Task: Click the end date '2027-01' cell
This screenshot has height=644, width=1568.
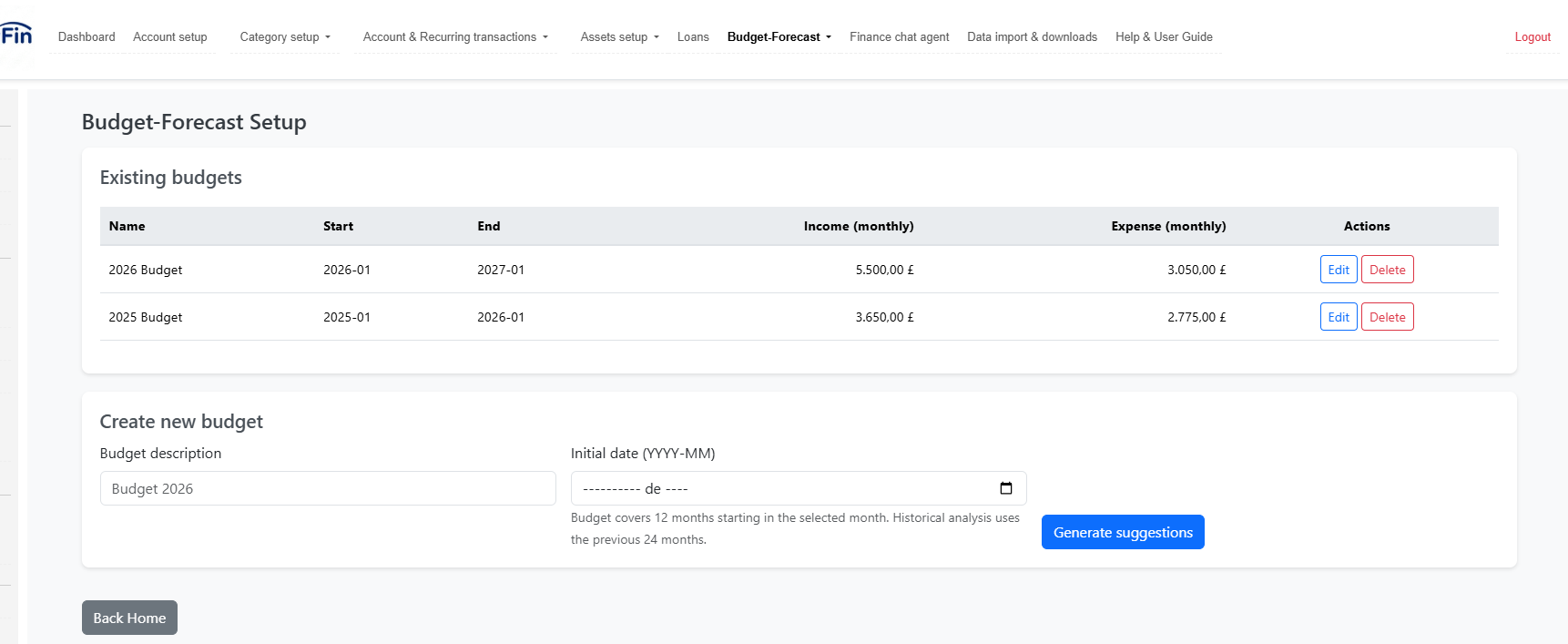Action: pos(501,270)
